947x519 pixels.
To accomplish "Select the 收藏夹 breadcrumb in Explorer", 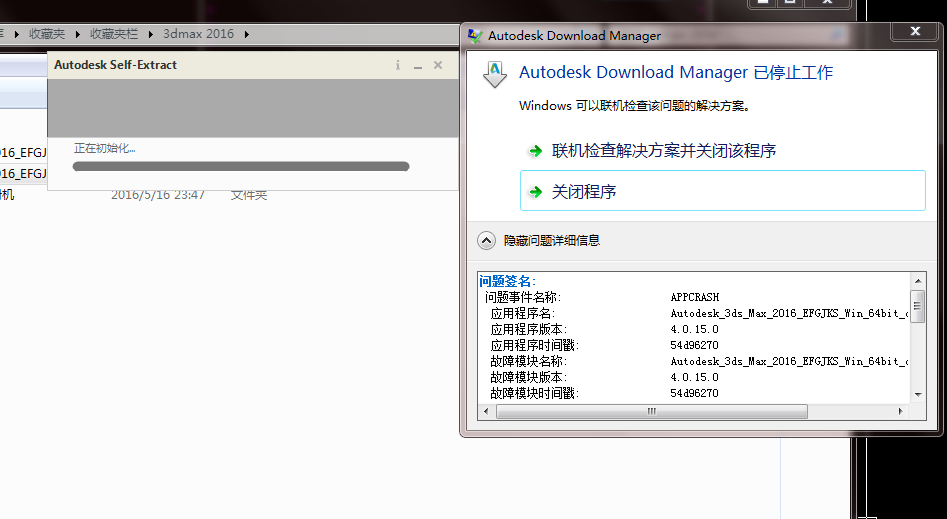I will click(x=47, y=34).
